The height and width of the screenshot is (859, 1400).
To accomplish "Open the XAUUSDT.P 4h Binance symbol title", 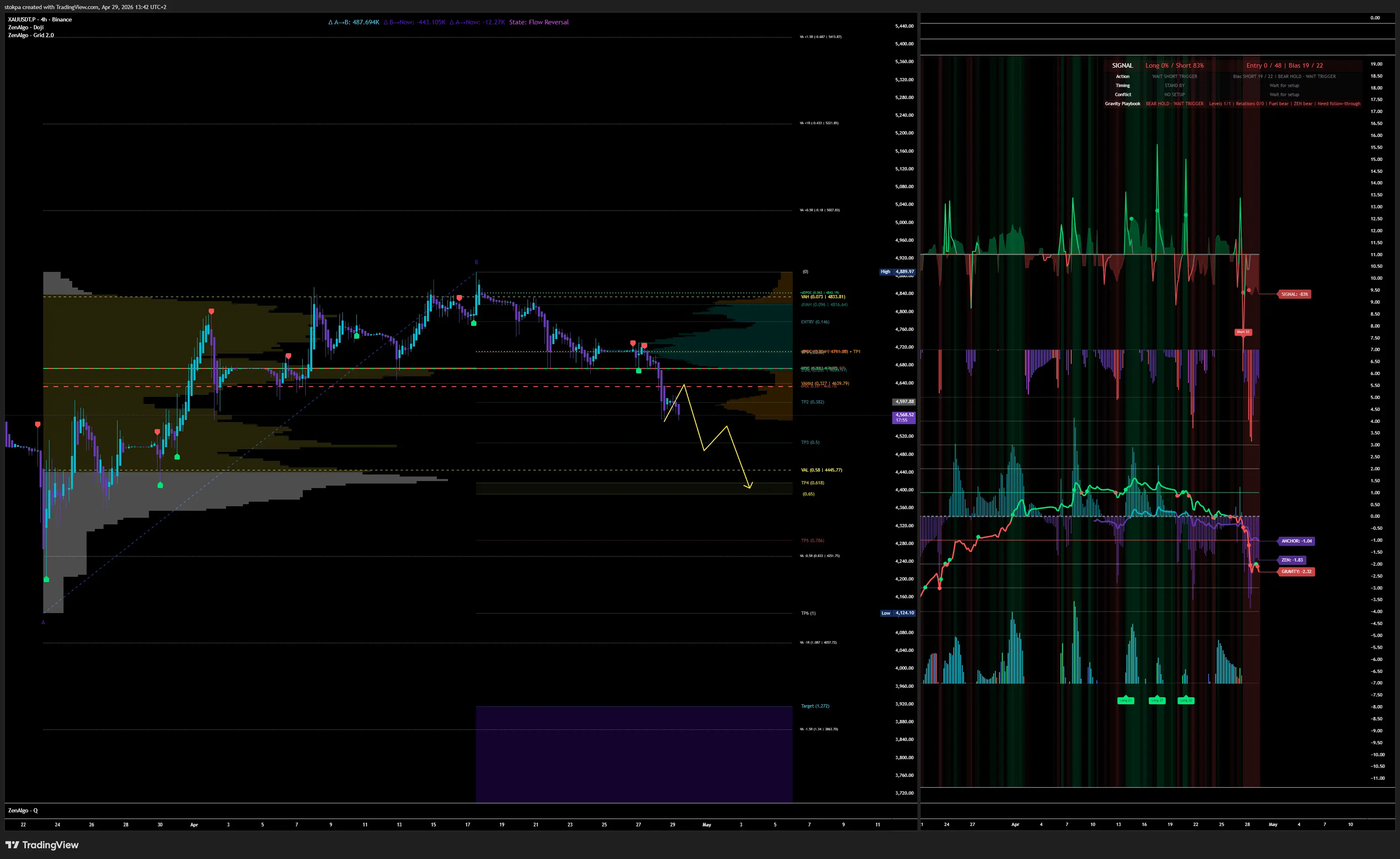I will tap(40, 19).
